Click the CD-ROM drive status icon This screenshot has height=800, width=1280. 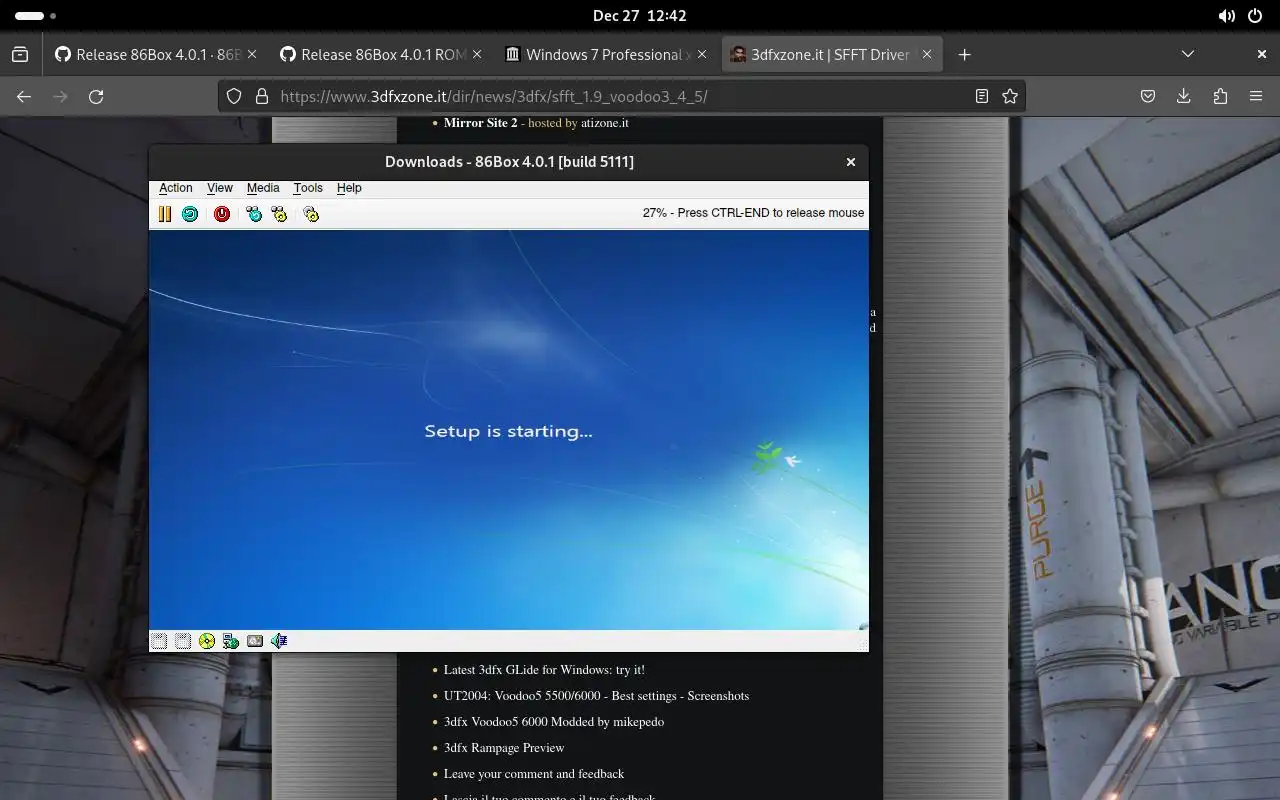(207, 641)
